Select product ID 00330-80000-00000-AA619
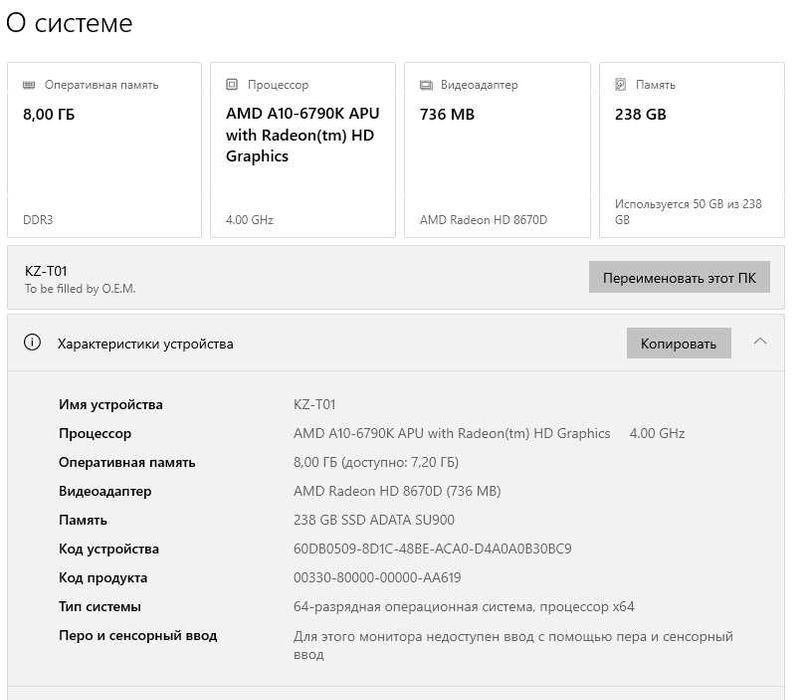The height and width of the screenshot is (700, 806). tap(377, 577)
